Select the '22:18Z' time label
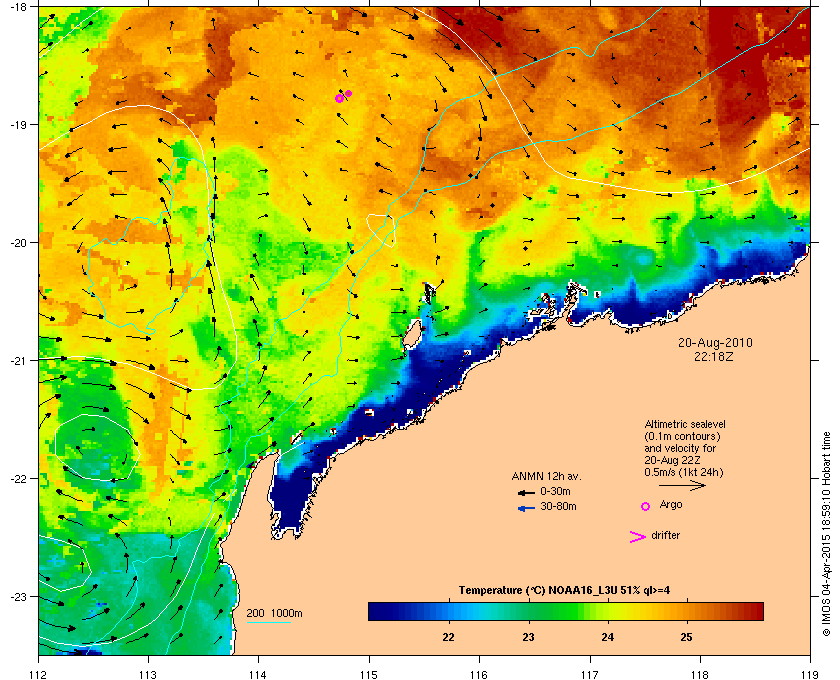 click(714, 356)
